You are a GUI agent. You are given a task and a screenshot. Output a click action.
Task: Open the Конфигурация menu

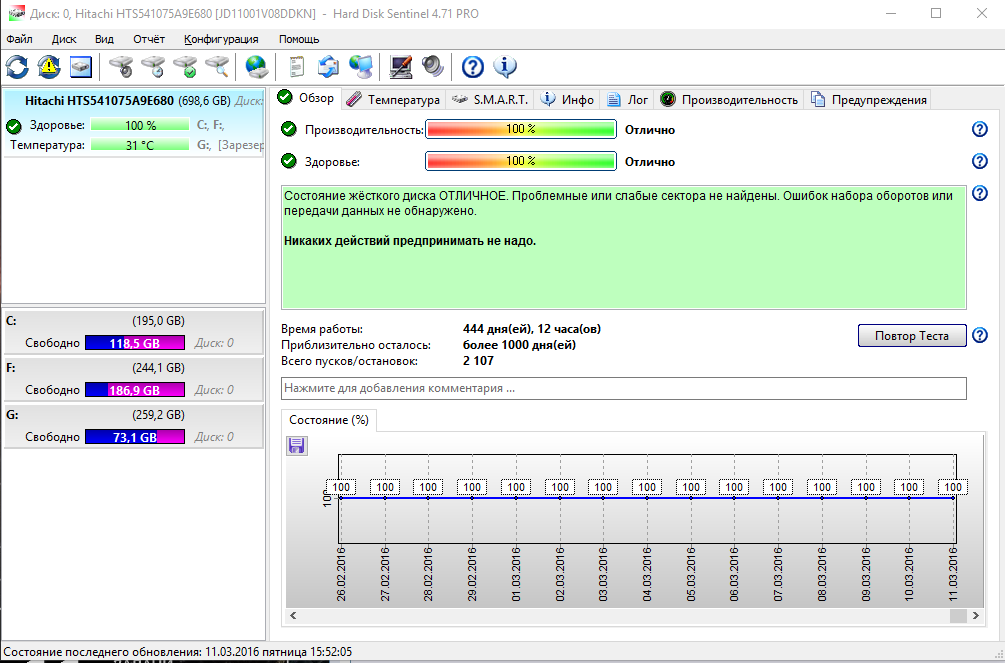pyautogui.click(x=221, y=39)
